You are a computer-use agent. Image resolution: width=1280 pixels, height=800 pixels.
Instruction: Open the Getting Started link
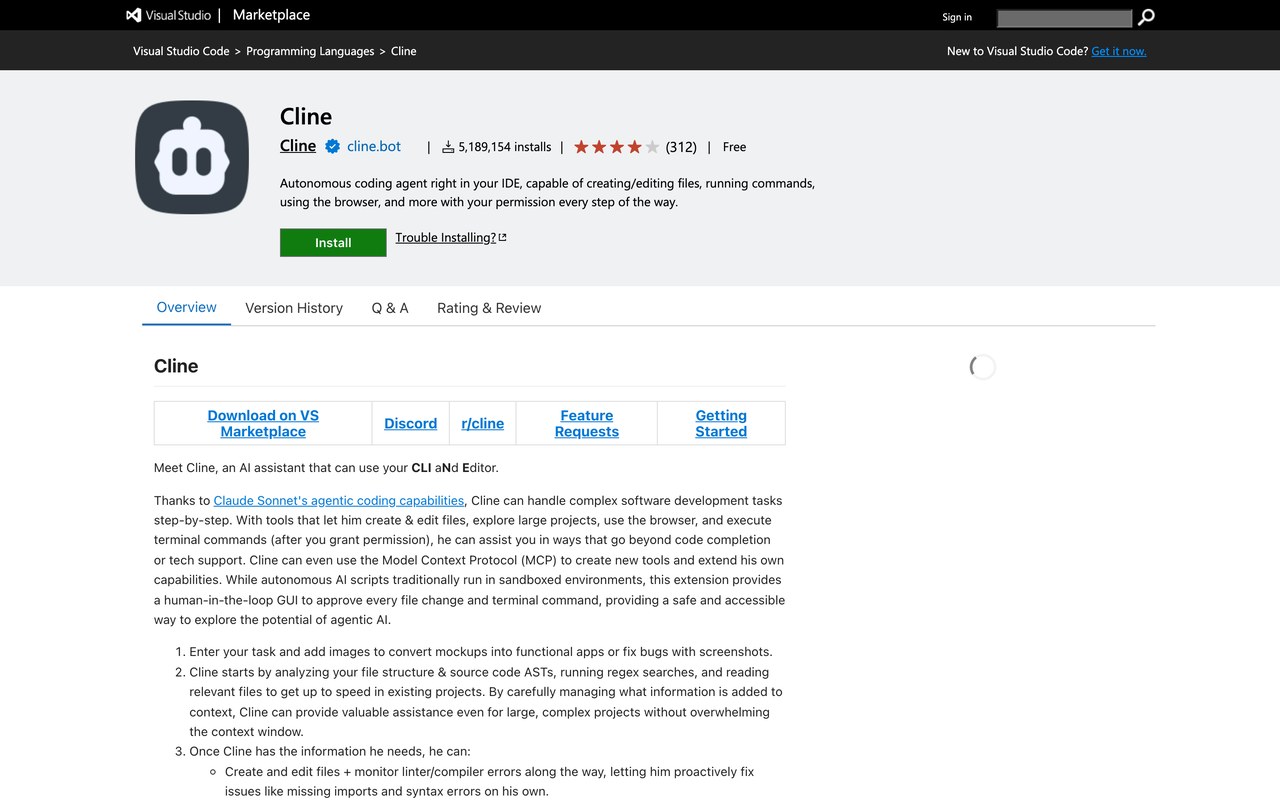pyautogui.click(x=721, y=423)
